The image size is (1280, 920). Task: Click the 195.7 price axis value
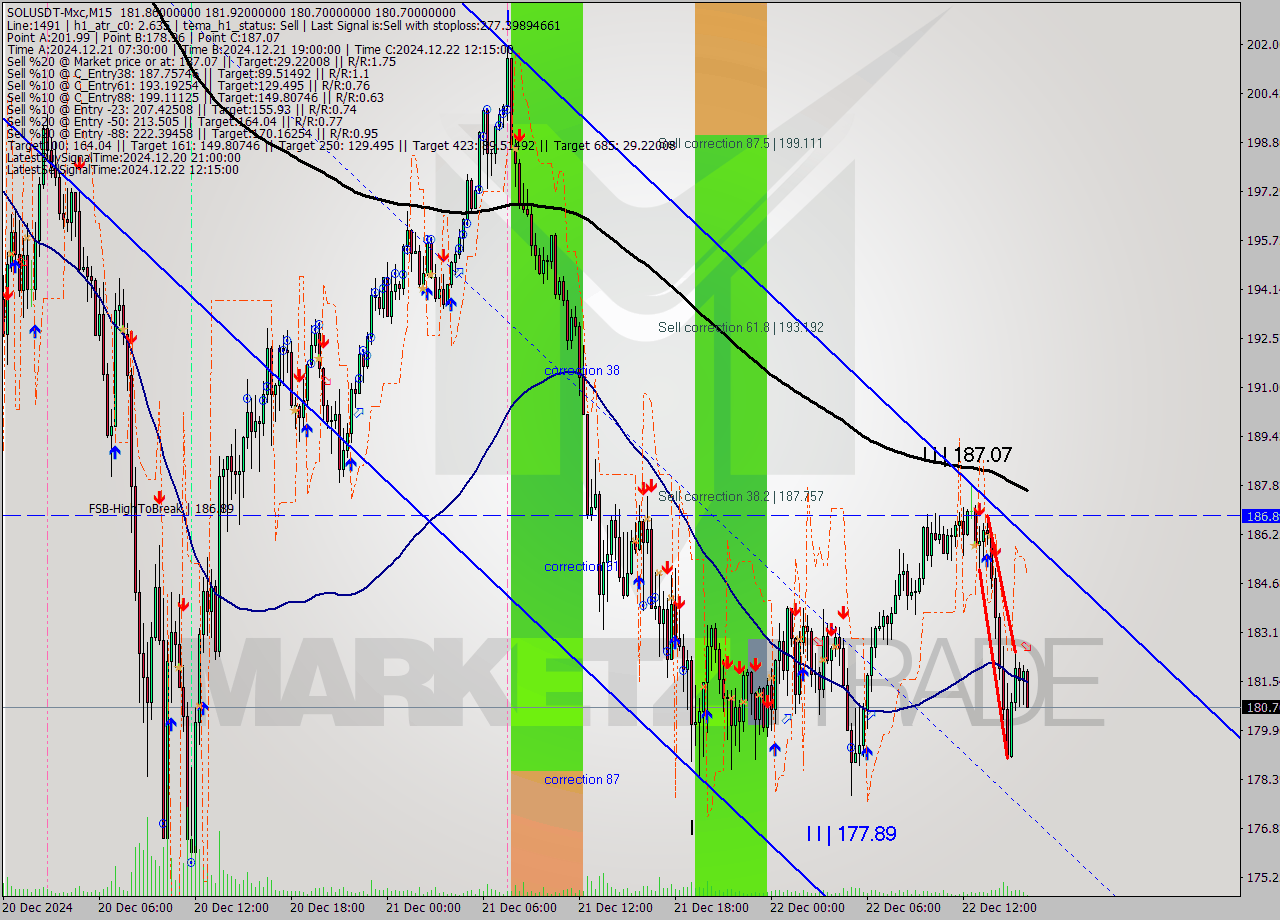click(1263, 240)
